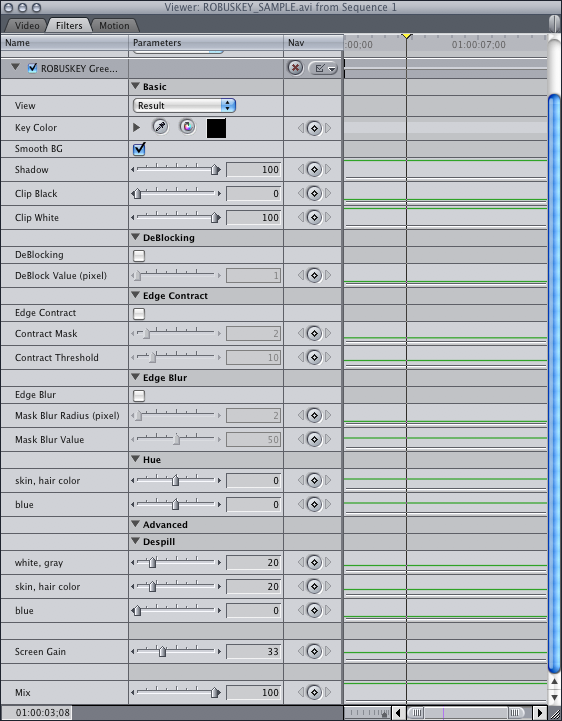
Task: Add keyframe for DeBlock Value (pixel)
Action: [x=314, y=275]
